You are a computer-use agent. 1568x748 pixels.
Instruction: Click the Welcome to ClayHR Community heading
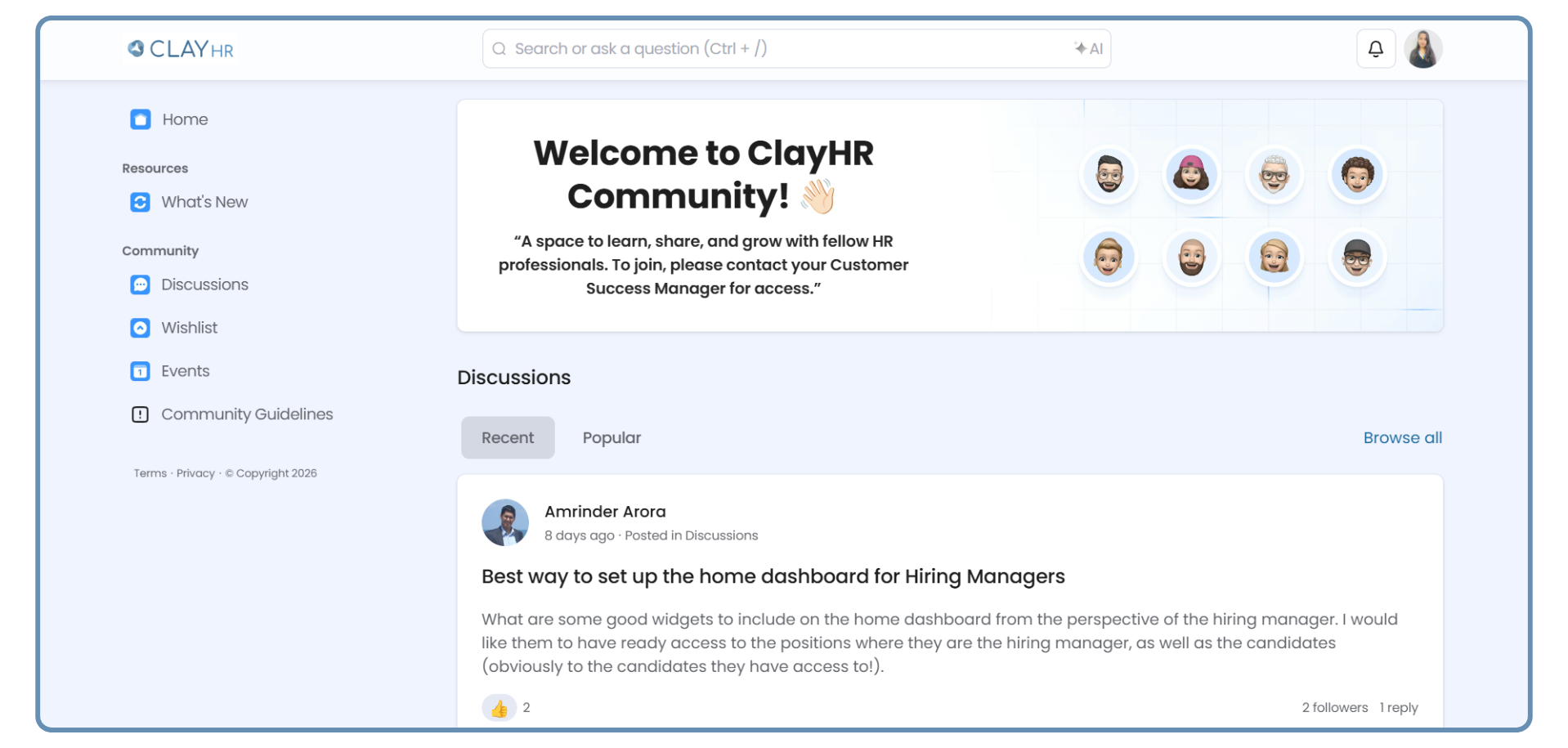tap(703, 174)
